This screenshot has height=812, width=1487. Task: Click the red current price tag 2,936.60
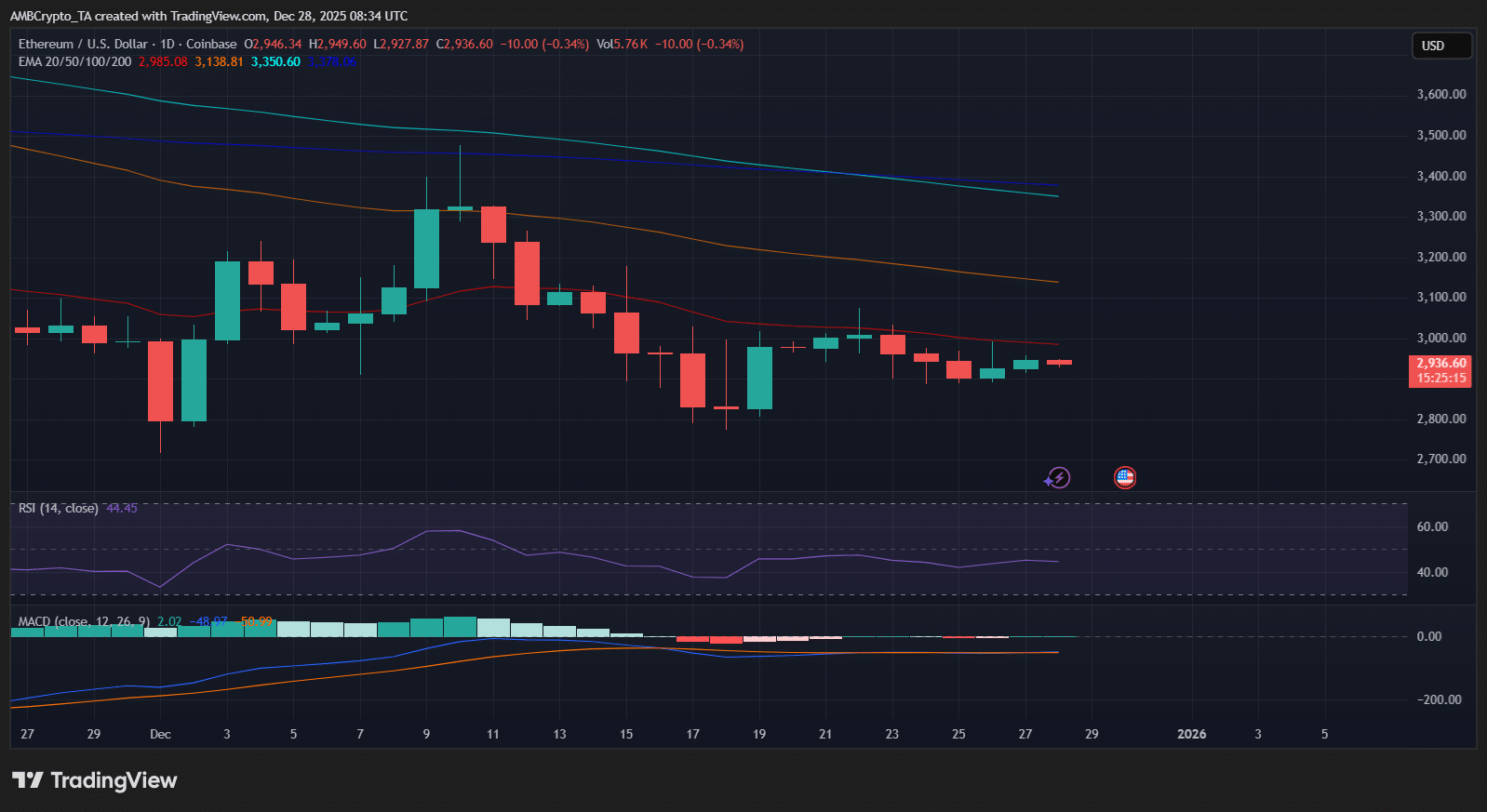coord(1440,364)
